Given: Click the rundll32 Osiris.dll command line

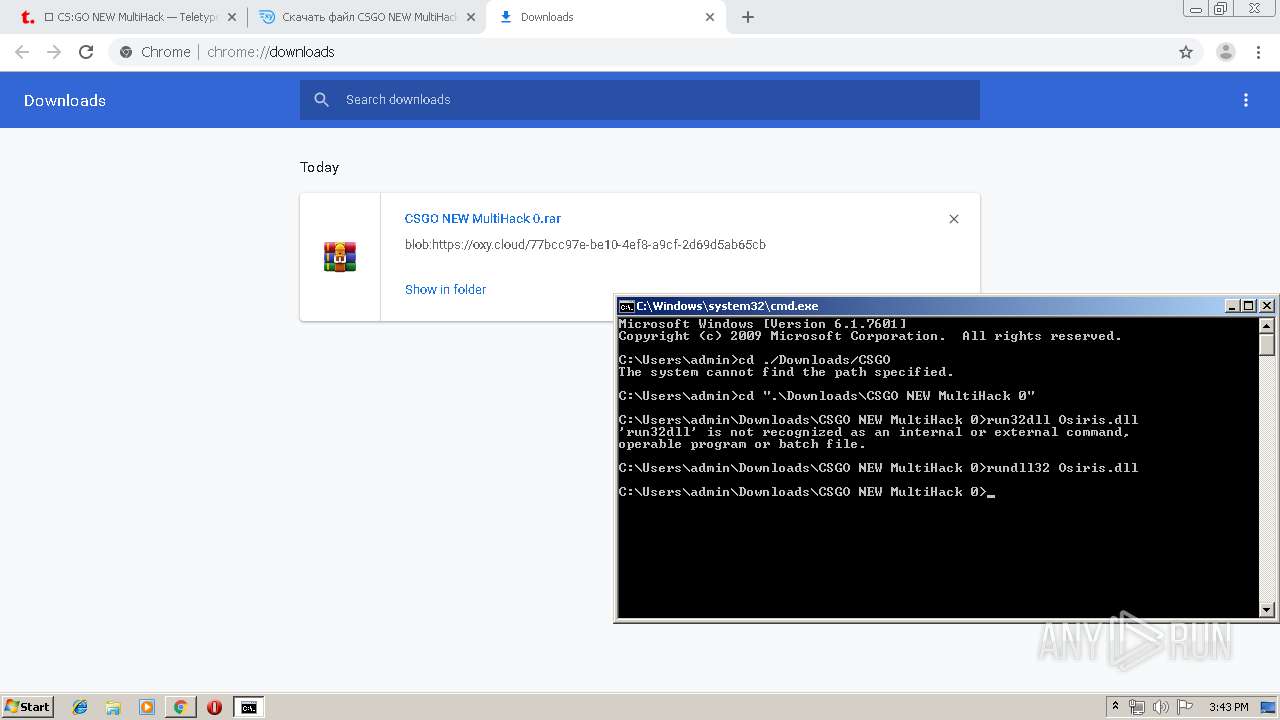Looking at the screenshot, I should 878,468.
